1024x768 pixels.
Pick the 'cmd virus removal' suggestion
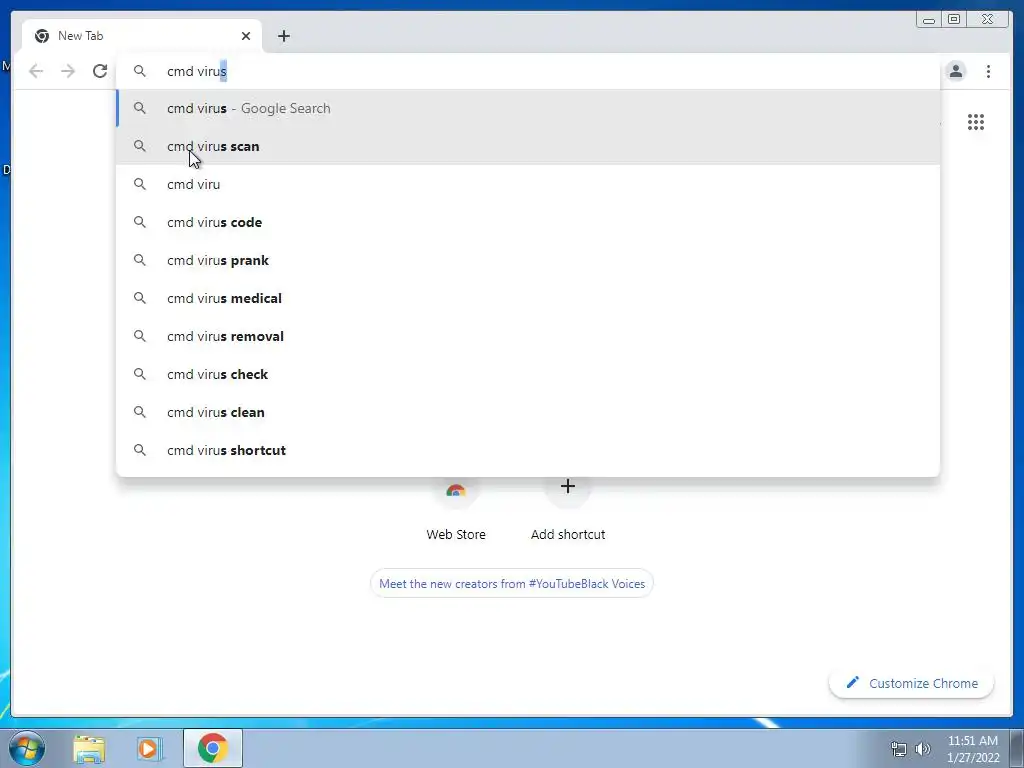528,336
